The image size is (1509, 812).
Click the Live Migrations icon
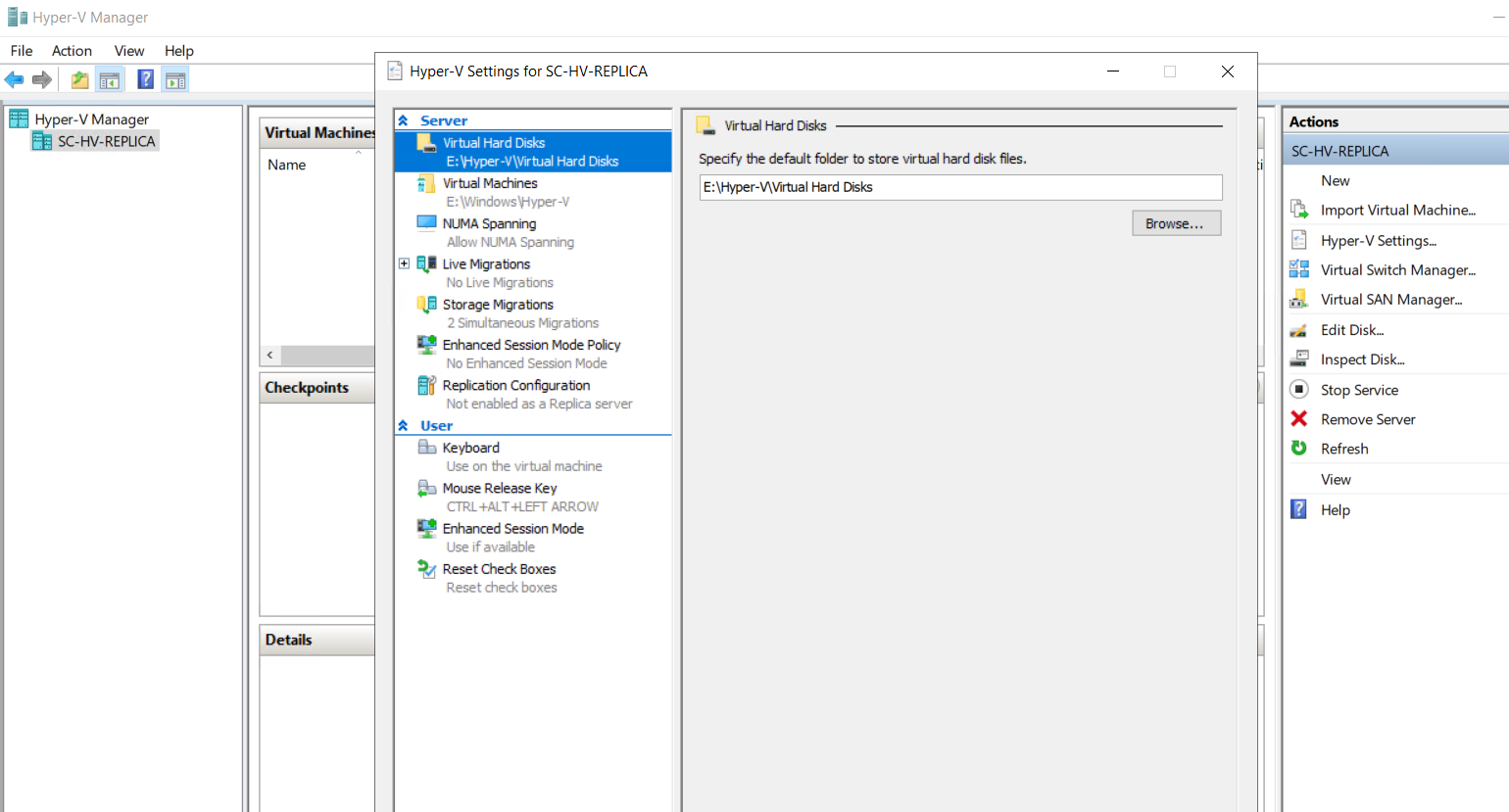(x=426, y=263)
